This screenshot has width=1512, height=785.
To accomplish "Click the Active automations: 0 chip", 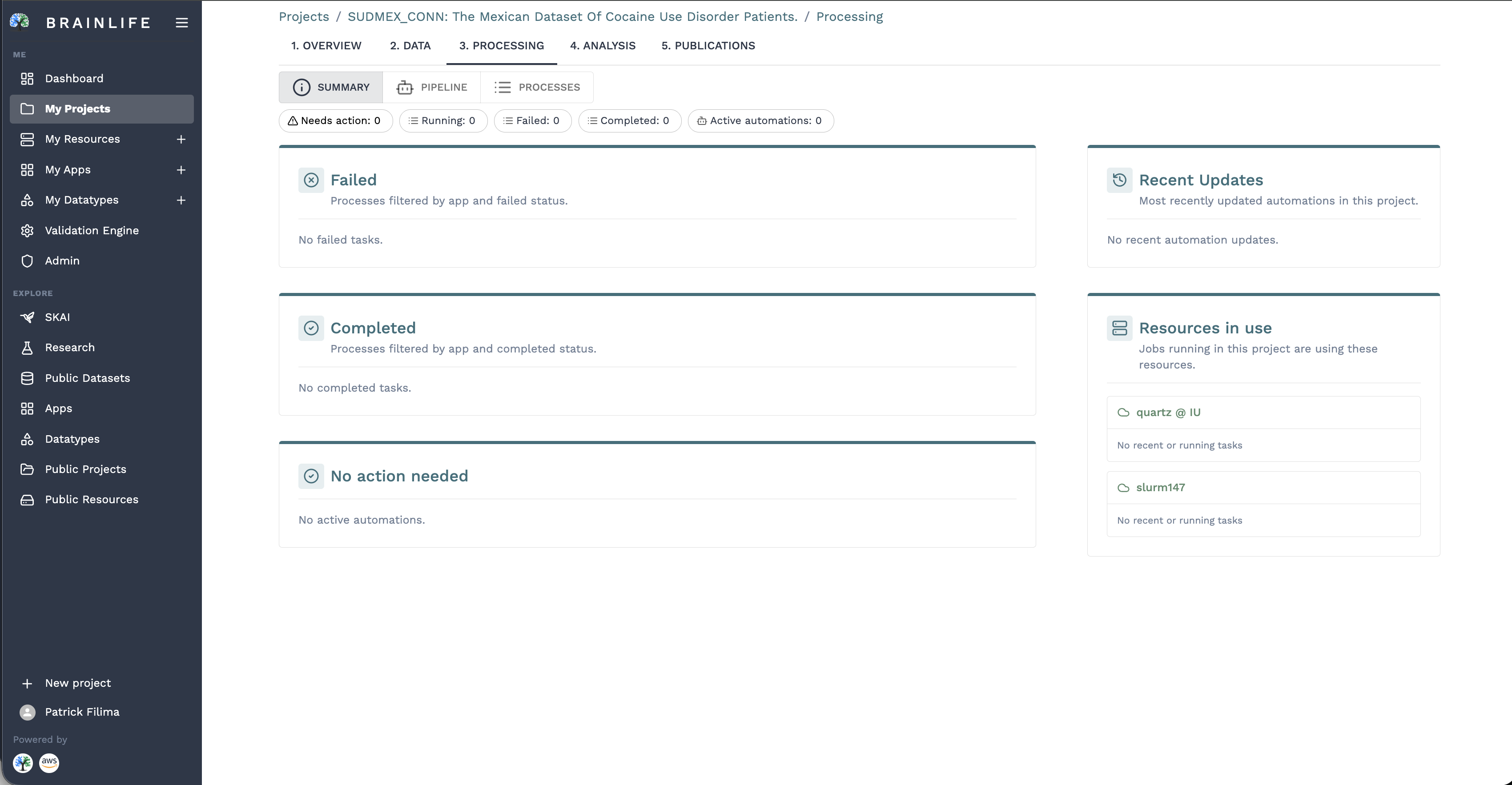I will [761, 121].
